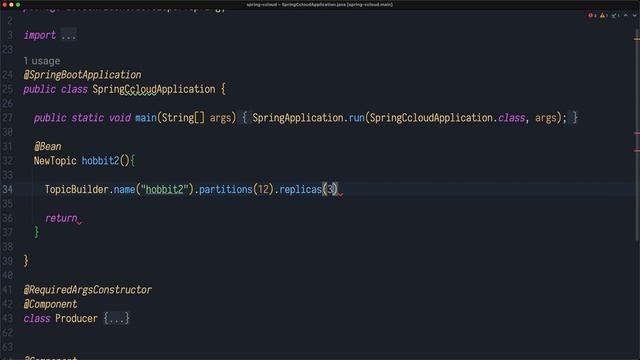Click the yellow window minimize button
Image resolution: width=640 pixels, height=360 pixels.
click(11, 4)
